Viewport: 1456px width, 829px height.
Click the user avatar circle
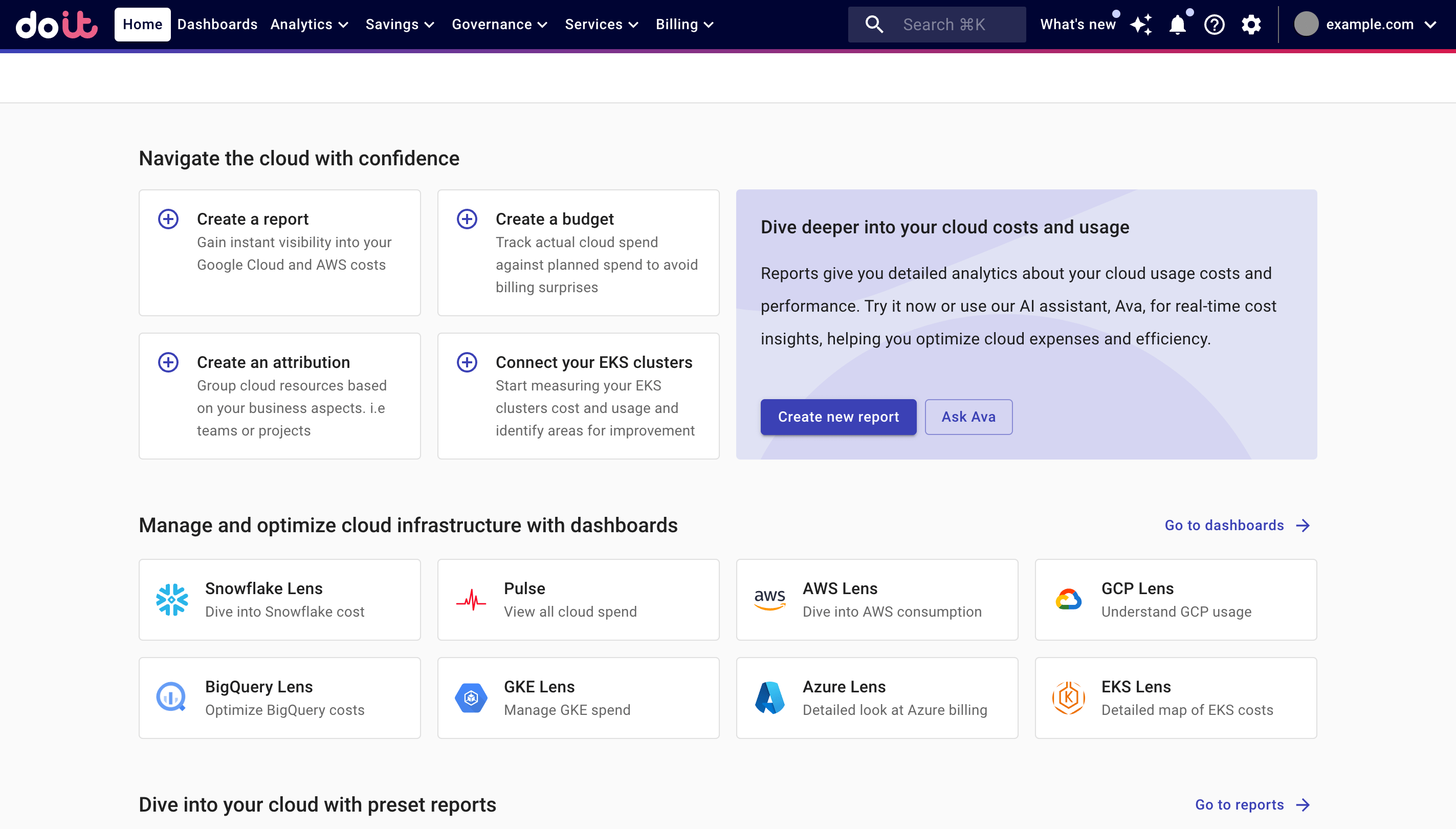(1306, 25)
